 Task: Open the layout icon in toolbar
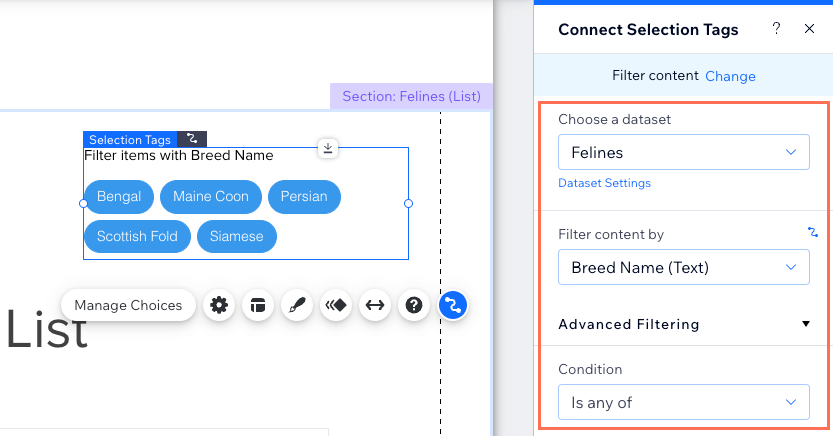258,305
